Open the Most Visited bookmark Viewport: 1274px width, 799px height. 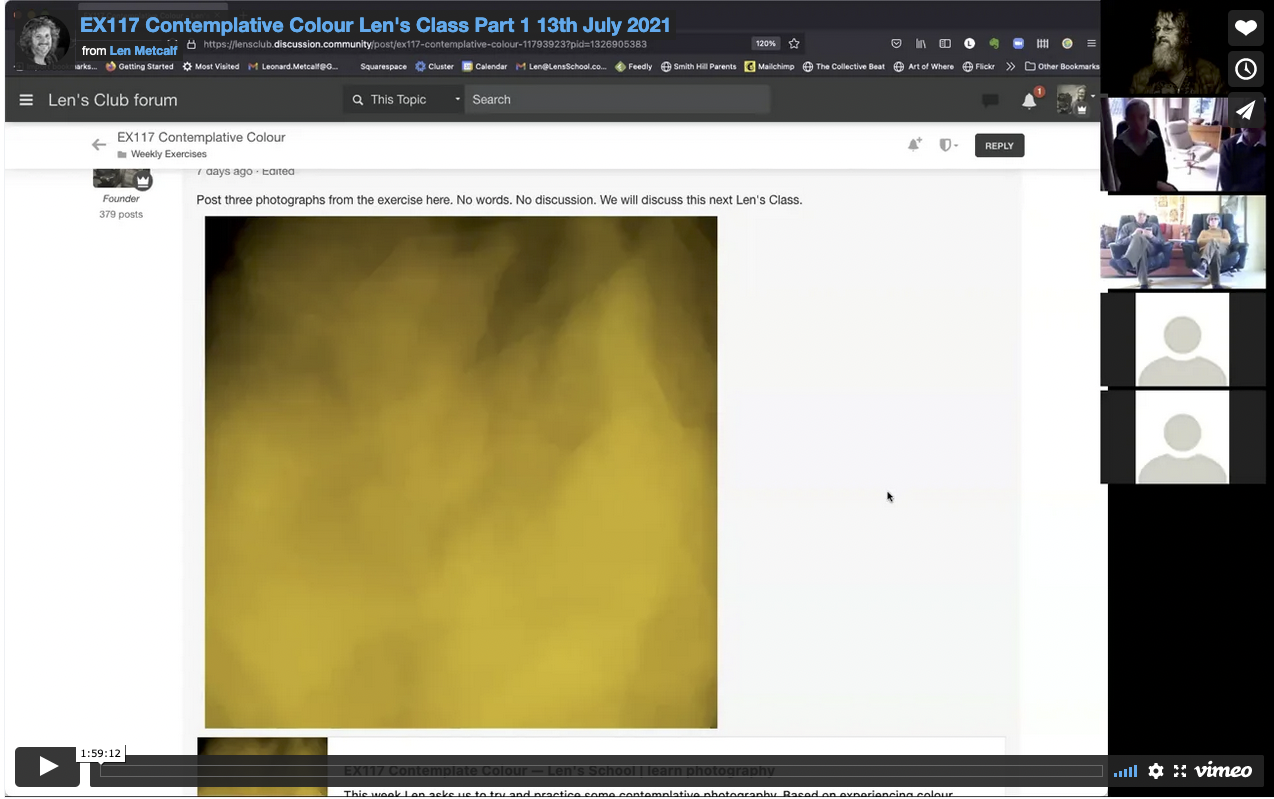coord(211,67)
